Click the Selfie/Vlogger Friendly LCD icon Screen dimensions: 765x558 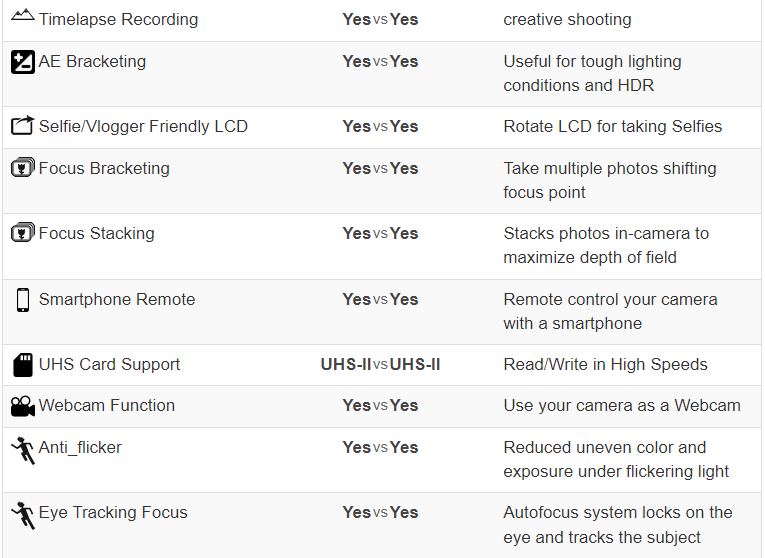point(22,125)
